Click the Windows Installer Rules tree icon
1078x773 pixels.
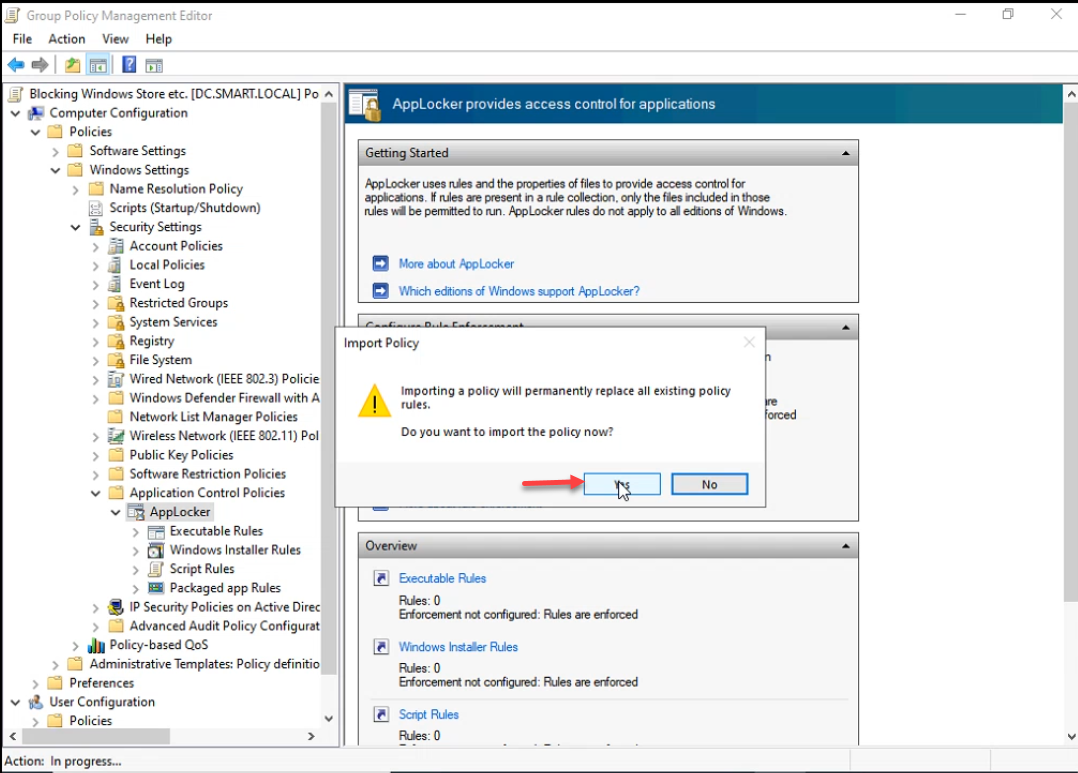(x=156, y=550)
